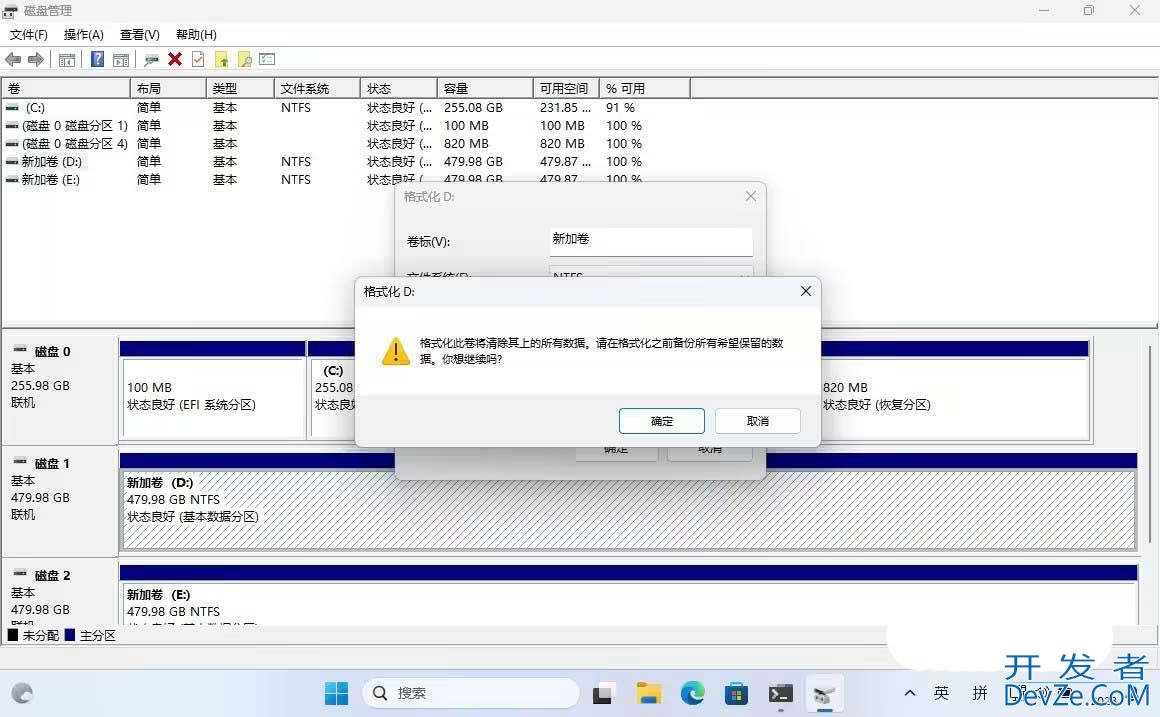Confirm formatting with the 确定 button
The height and width of the screenshot is (717, 1160).
click(x=661, y=421)
